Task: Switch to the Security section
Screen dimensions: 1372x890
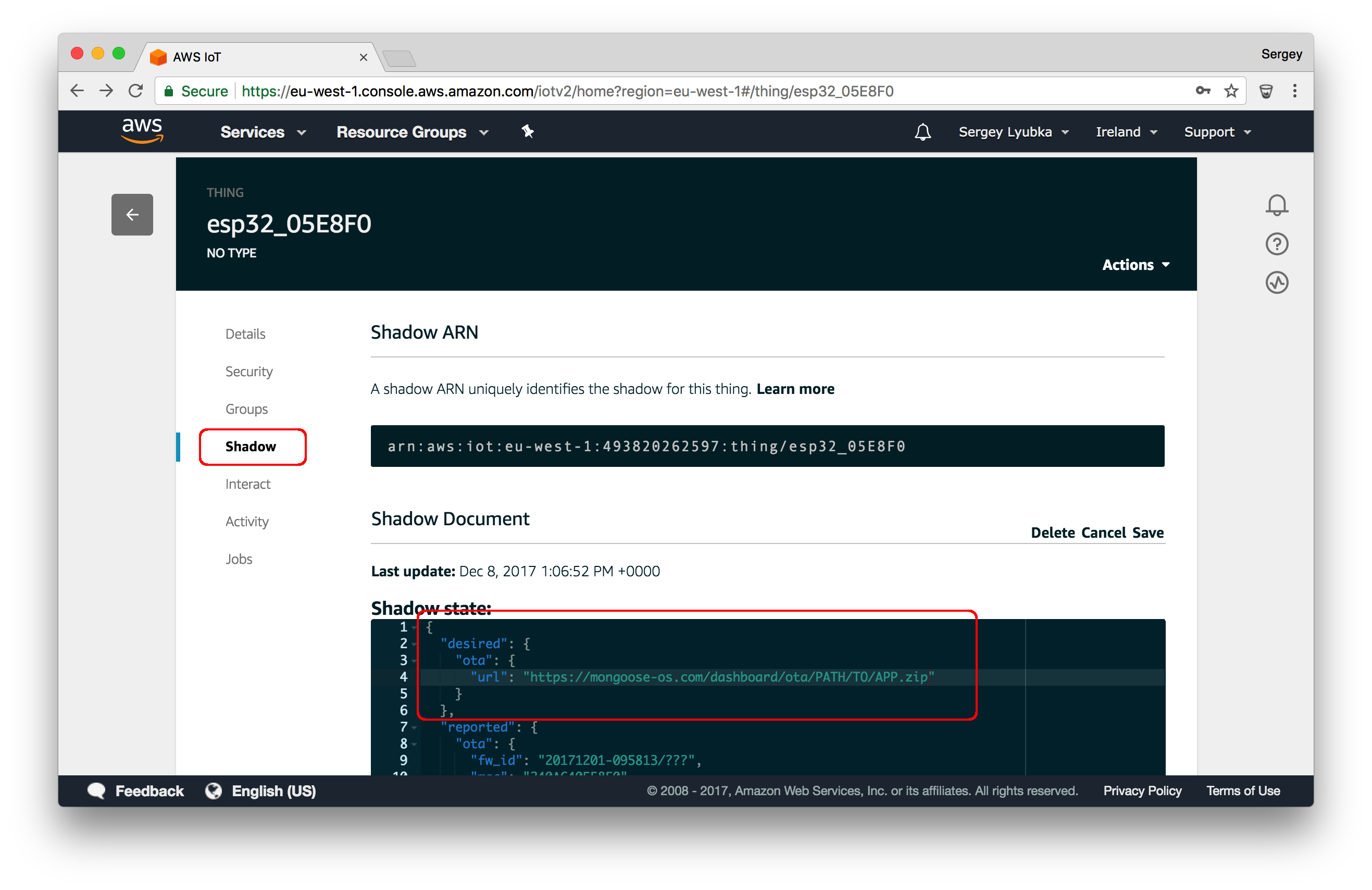Action: (x=248, y=372)
